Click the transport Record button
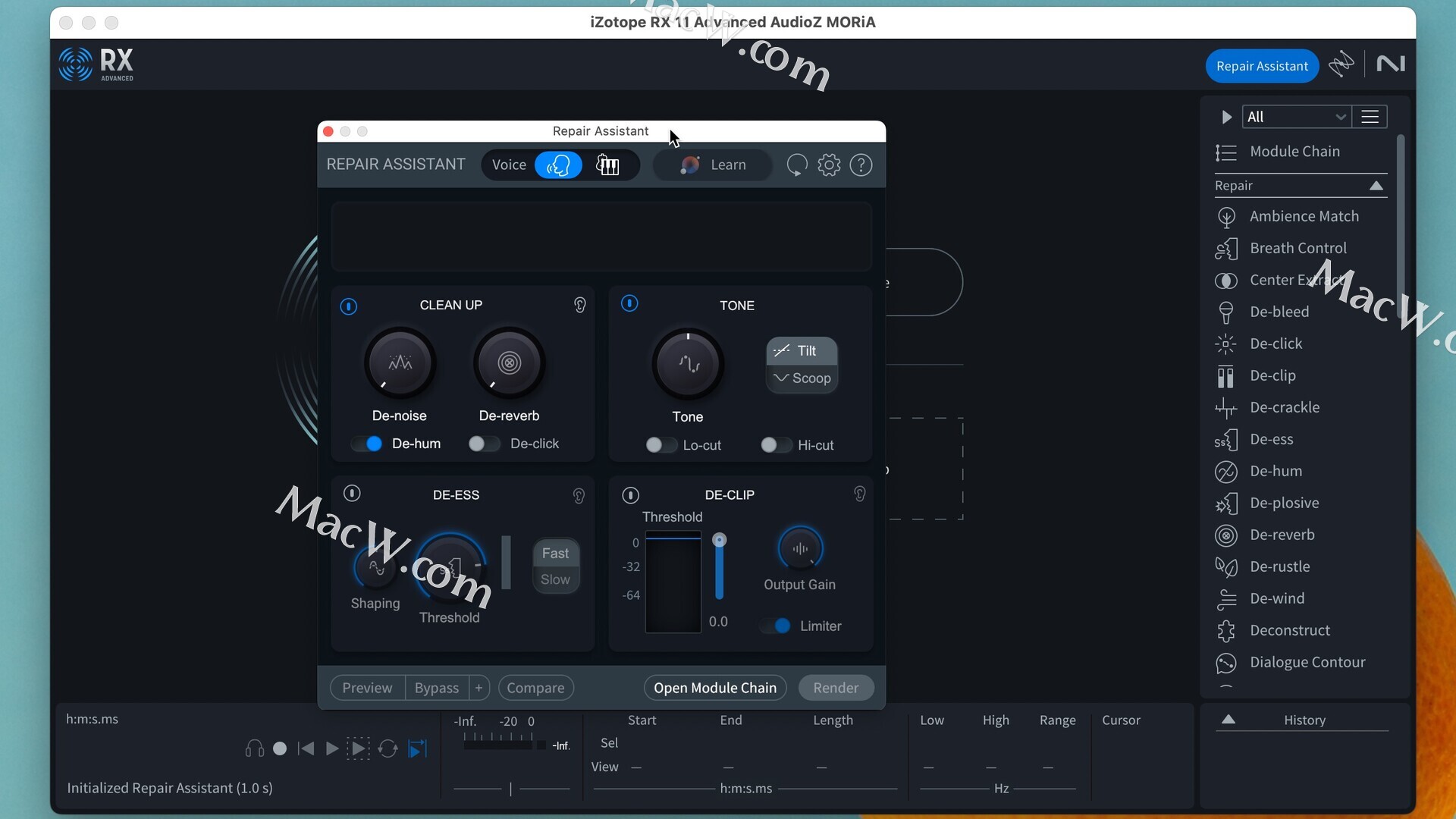 280,749
